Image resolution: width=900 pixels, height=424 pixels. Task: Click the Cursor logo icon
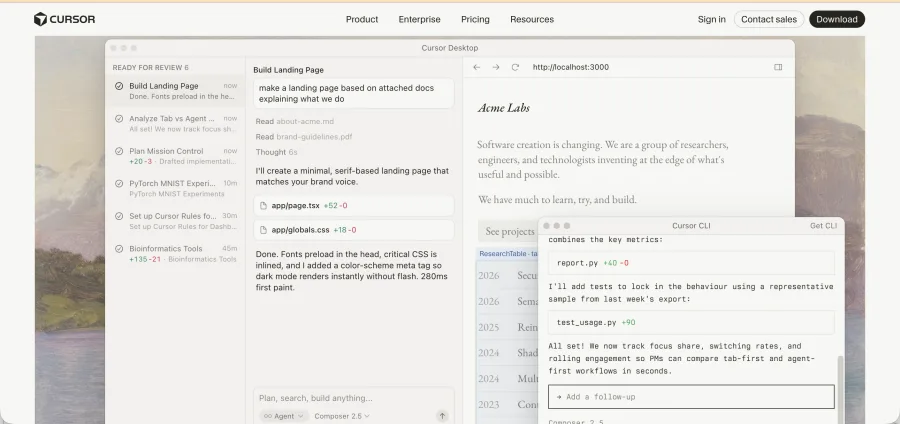(x=40, y=20)
